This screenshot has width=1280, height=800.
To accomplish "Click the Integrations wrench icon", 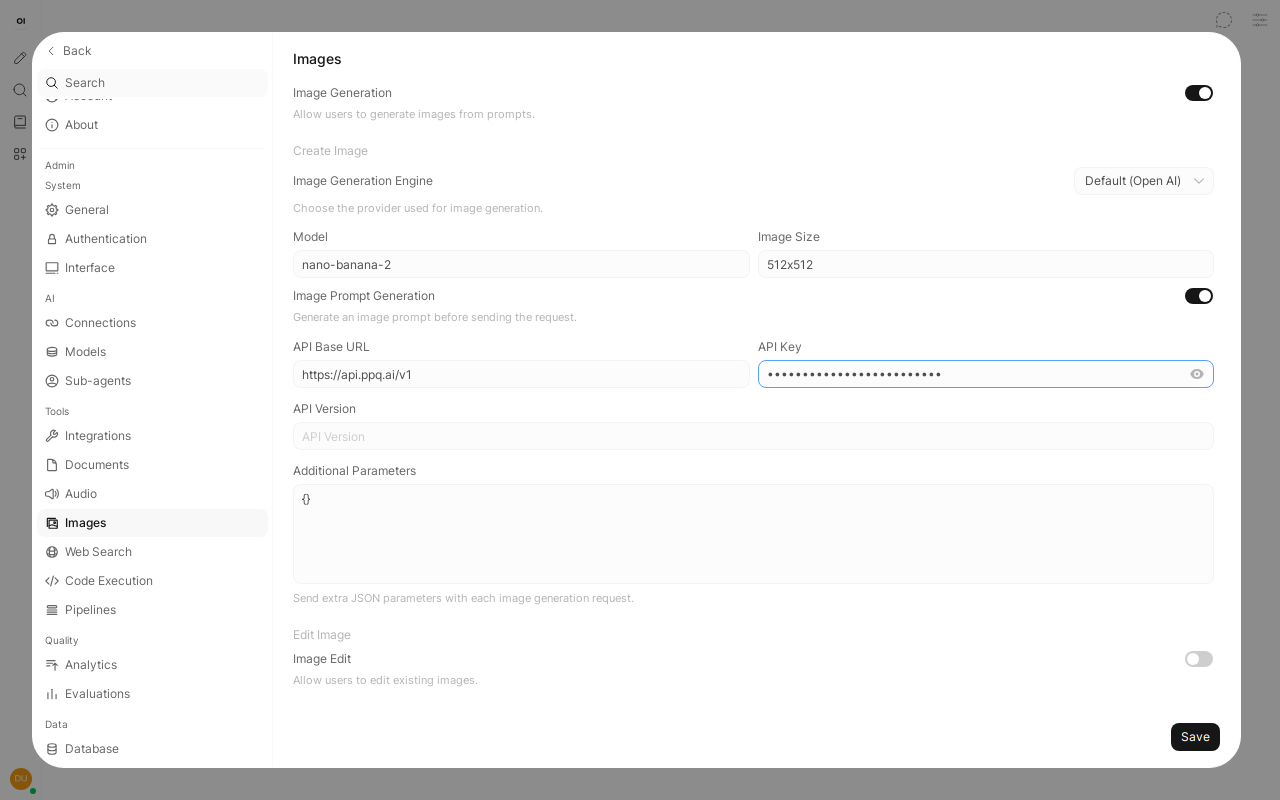I will pos(52,436).
